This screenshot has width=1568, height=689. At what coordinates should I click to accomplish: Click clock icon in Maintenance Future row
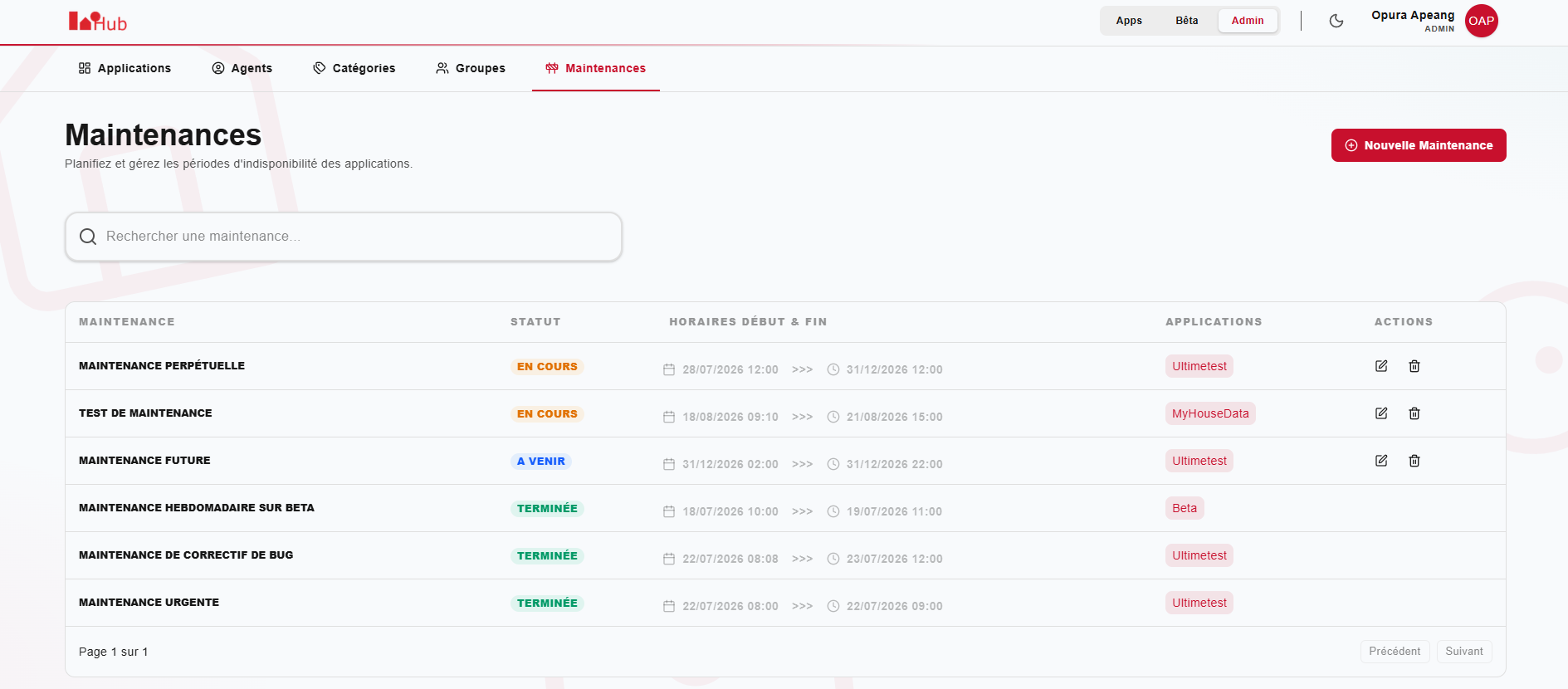(x=833, y=464)
